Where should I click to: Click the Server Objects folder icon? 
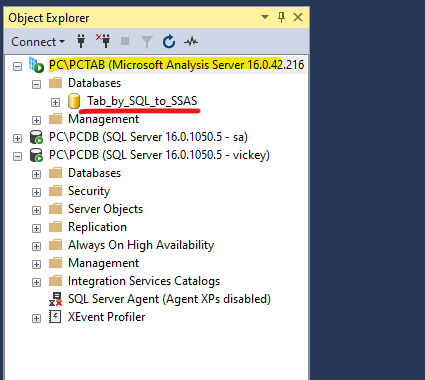pos(56,209)
